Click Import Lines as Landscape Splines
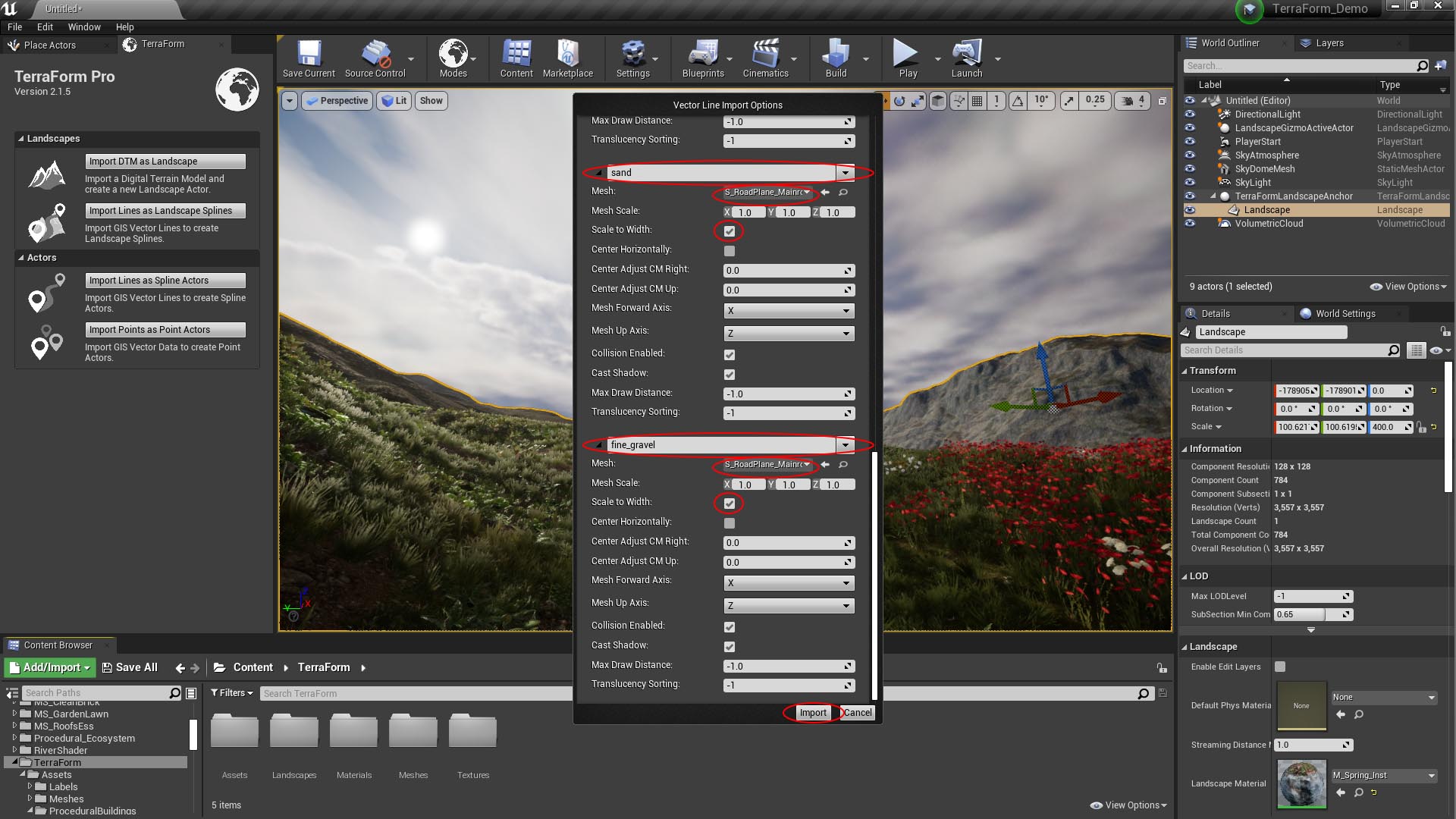 (165, 211)
